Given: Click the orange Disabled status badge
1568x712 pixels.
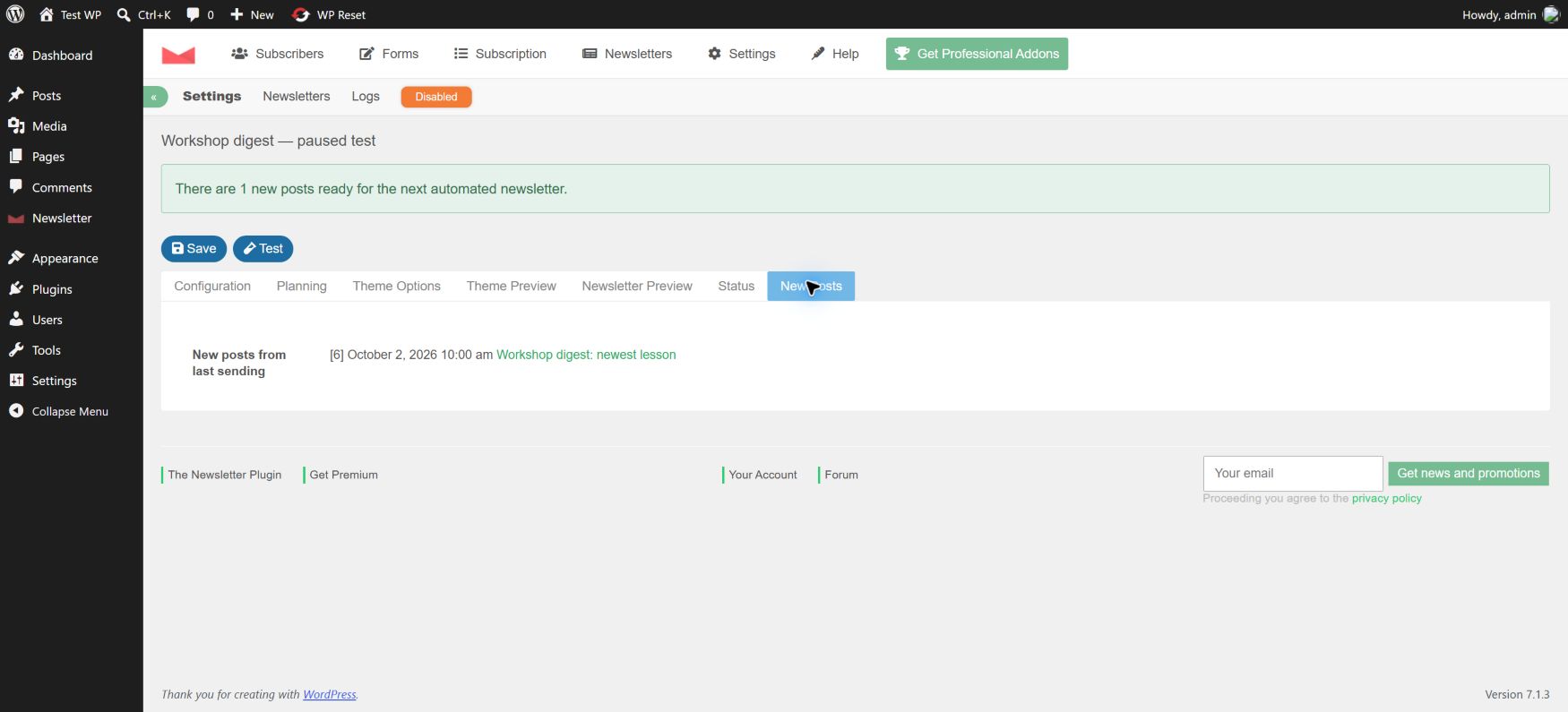Looking at the screenshot, I should pos(436,97).
